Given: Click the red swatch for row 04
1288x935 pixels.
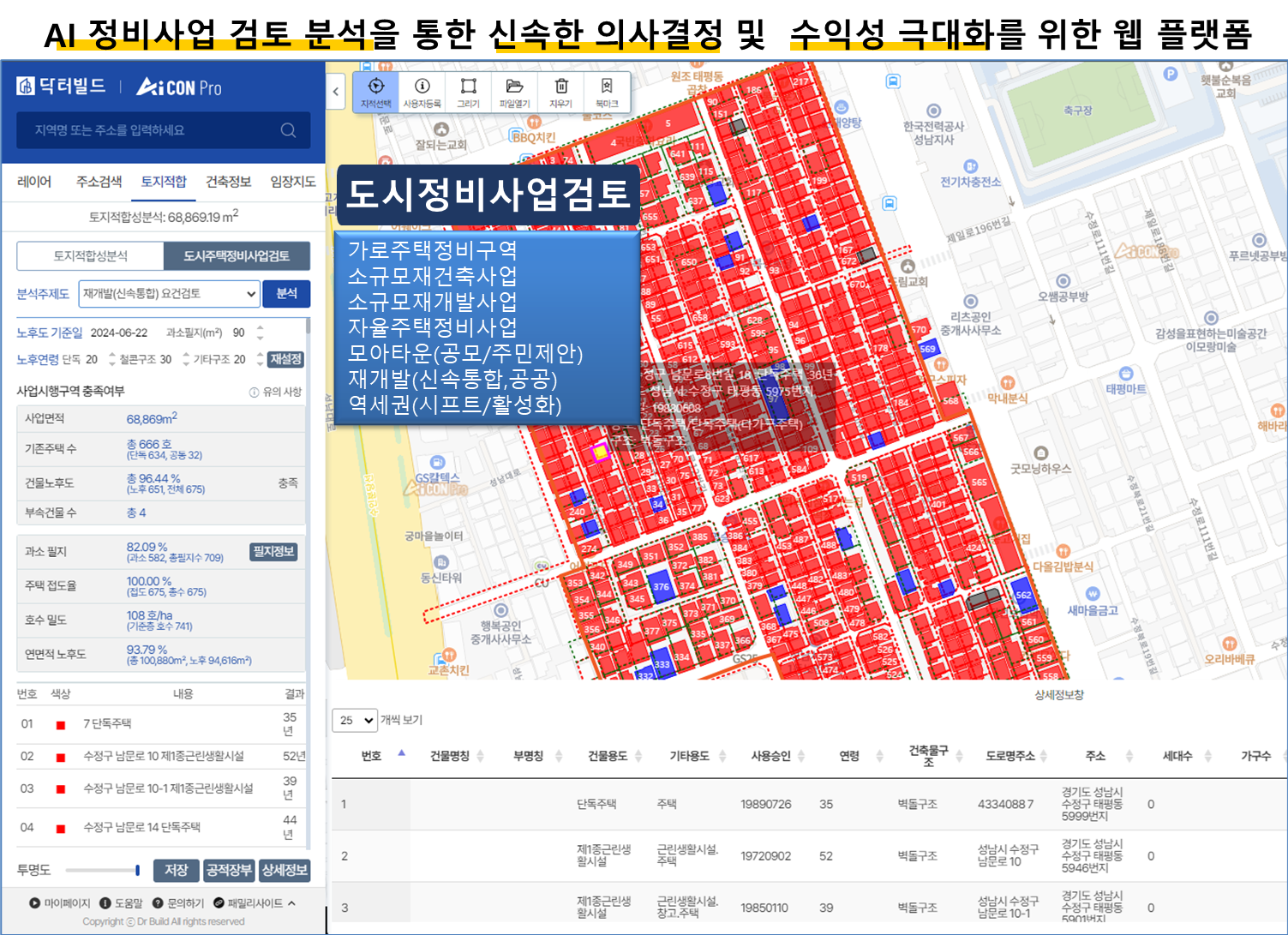Looking at the screenshot, I should coord(61,829).
